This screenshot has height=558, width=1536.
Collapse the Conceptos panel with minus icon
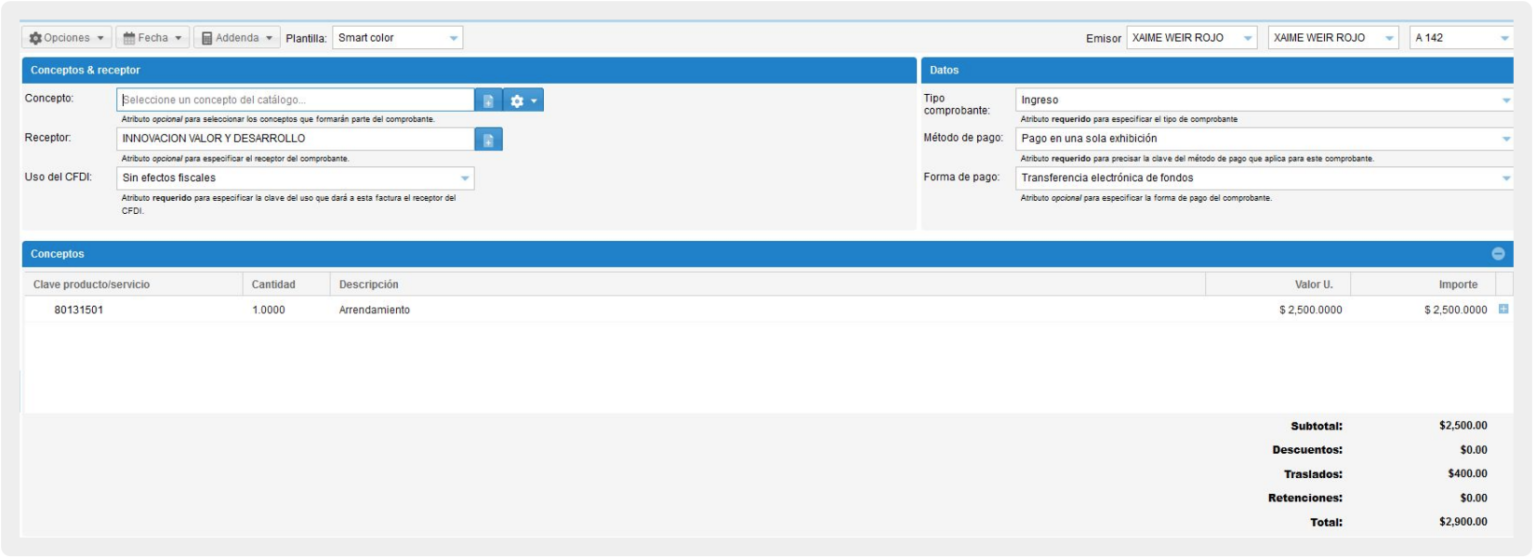(x=1498, y=254)
